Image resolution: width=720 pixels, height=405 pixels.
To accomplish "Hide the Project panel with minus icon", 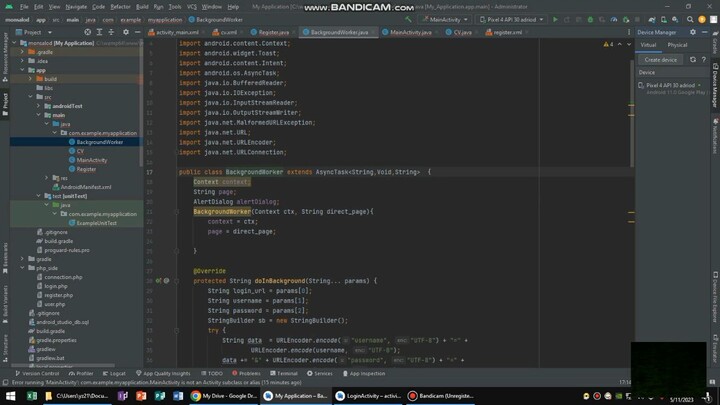I will 137,32.
